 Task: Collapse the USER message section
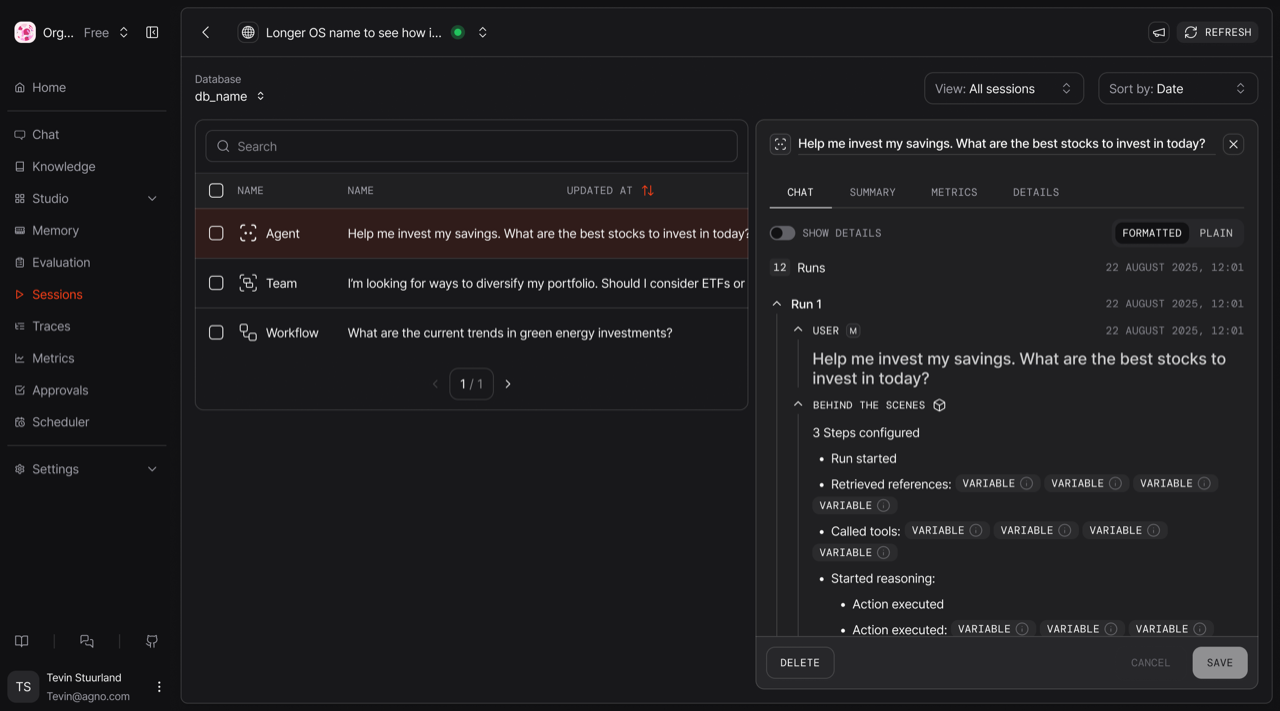click(798, 330)
